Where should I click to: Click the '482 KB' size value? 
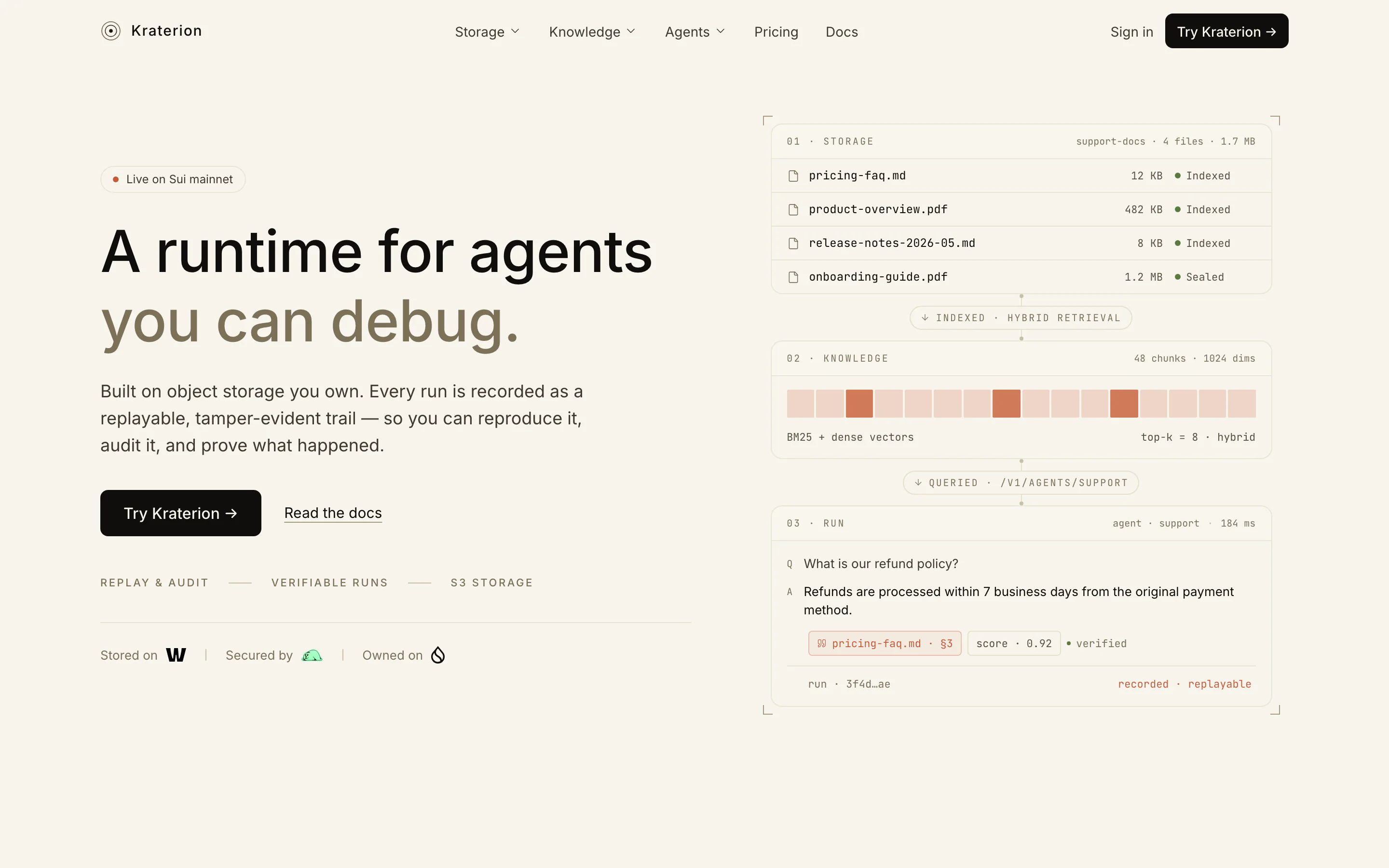pos(1144,210)
